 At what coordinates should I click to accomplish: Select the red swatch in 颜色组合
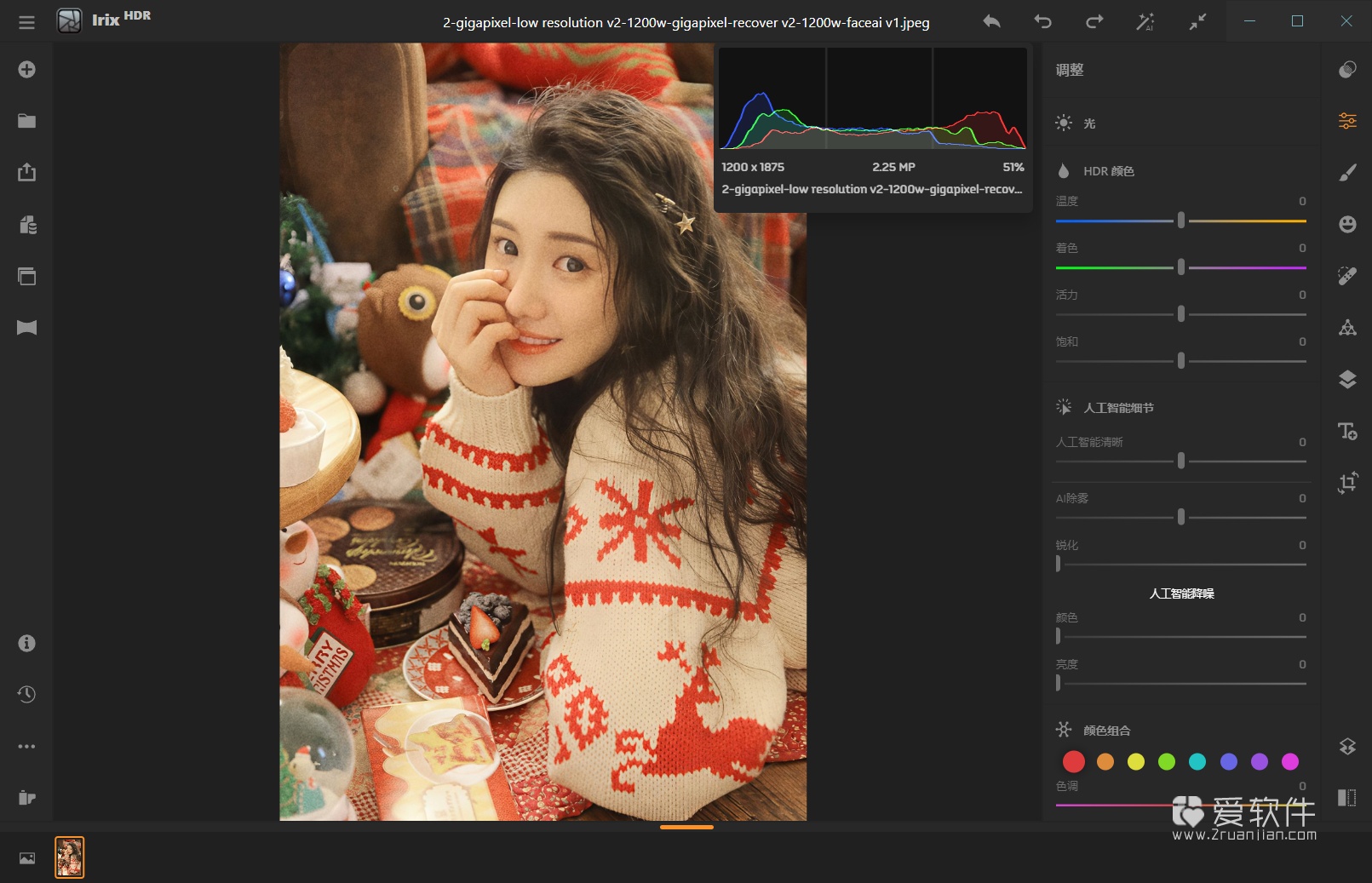[1074, 761]
